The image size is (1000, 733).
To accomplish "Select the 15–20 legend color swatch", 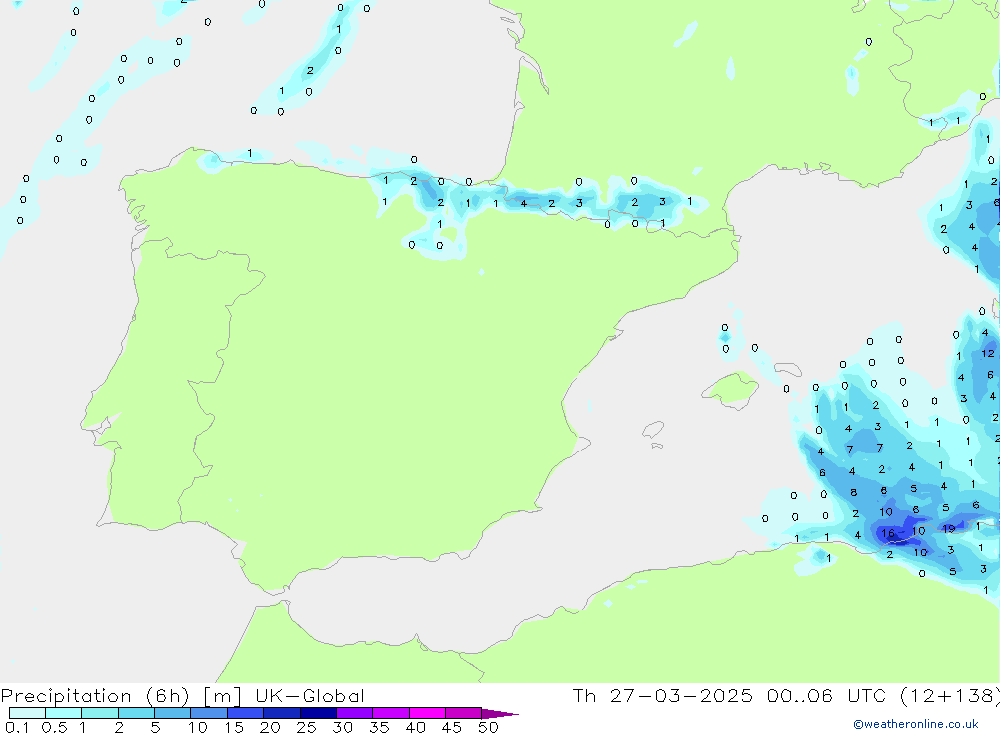I will click(x=246, y=713).
